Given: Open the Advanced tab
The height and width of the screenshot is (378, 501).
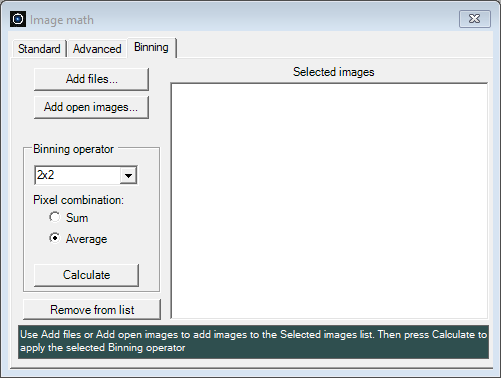Looking at the screenshot, I should pyautogui.click(x=97, y=49).
